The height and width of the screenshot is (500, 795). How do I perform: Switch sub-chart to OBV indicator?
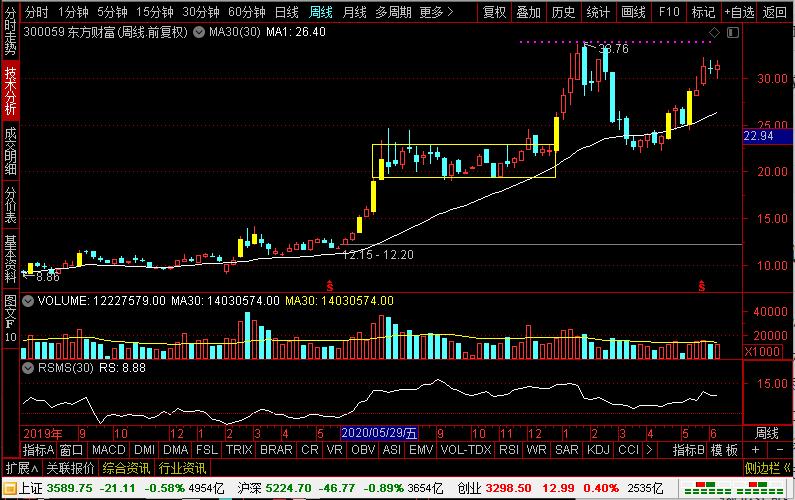click(x=363, y=450)
